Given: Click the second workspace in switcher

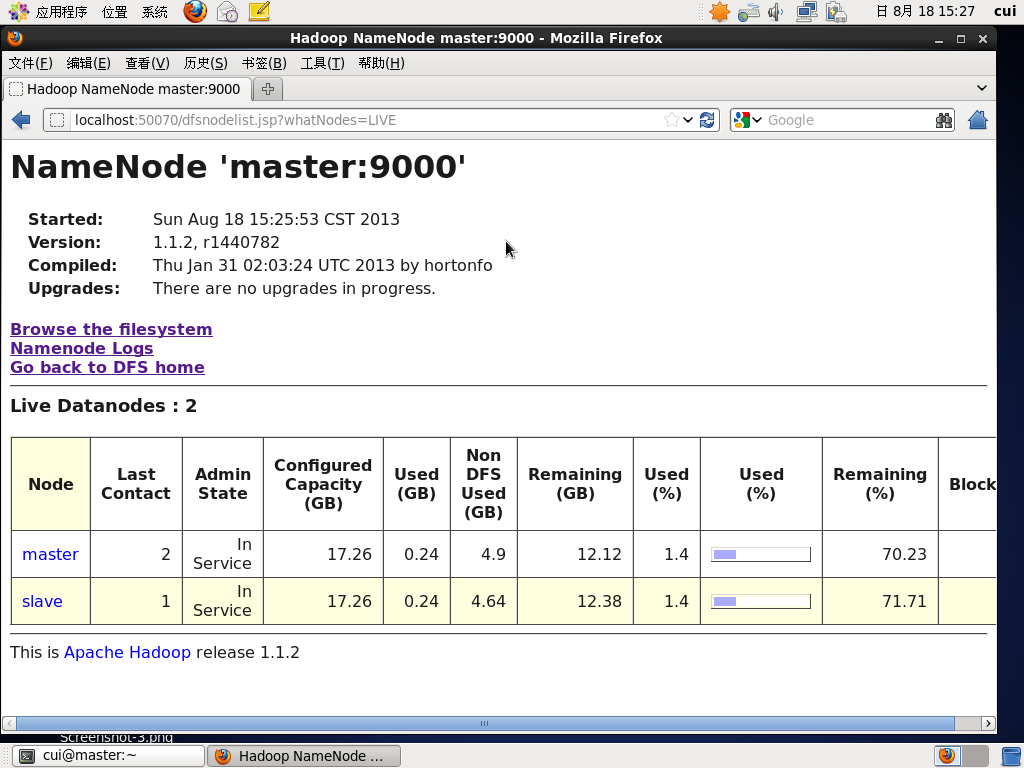Looking at the screenshot, I should click(x=975, y=756).
